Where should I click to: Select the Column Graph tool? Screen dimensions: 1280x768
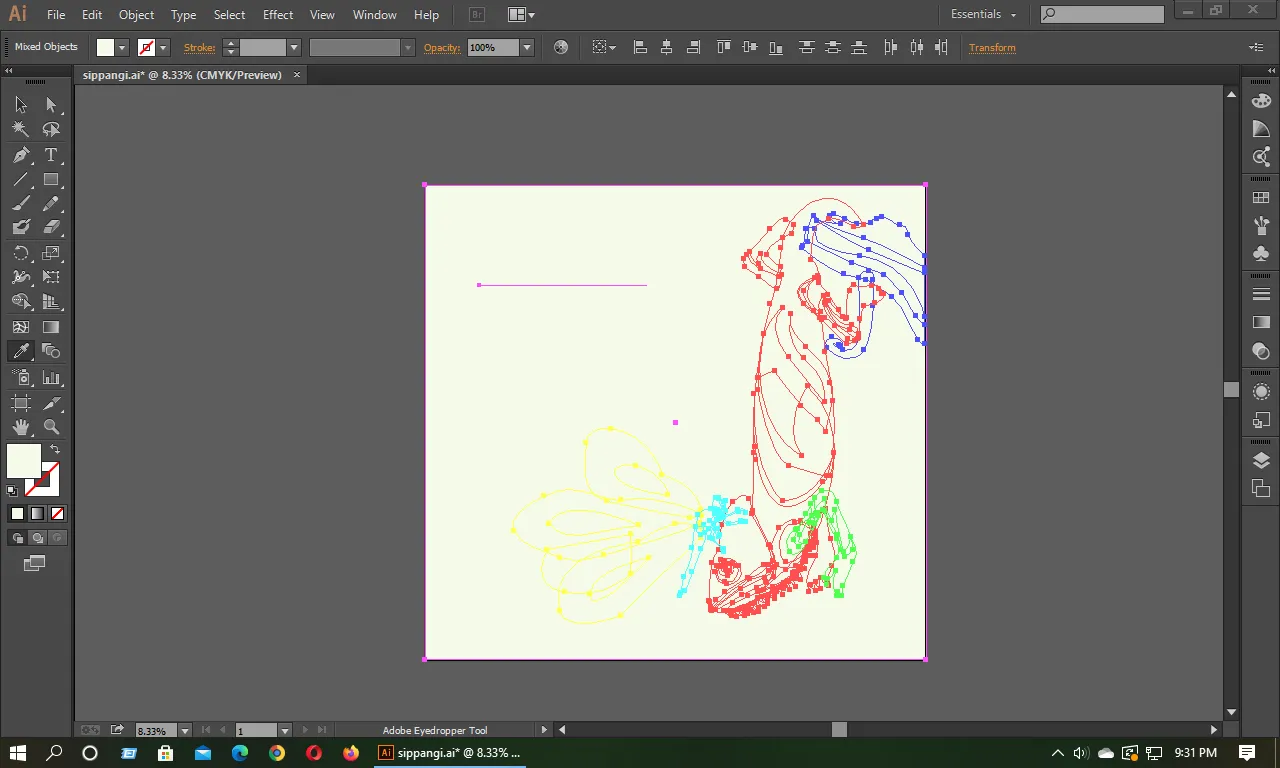click(x=51, y=378)
